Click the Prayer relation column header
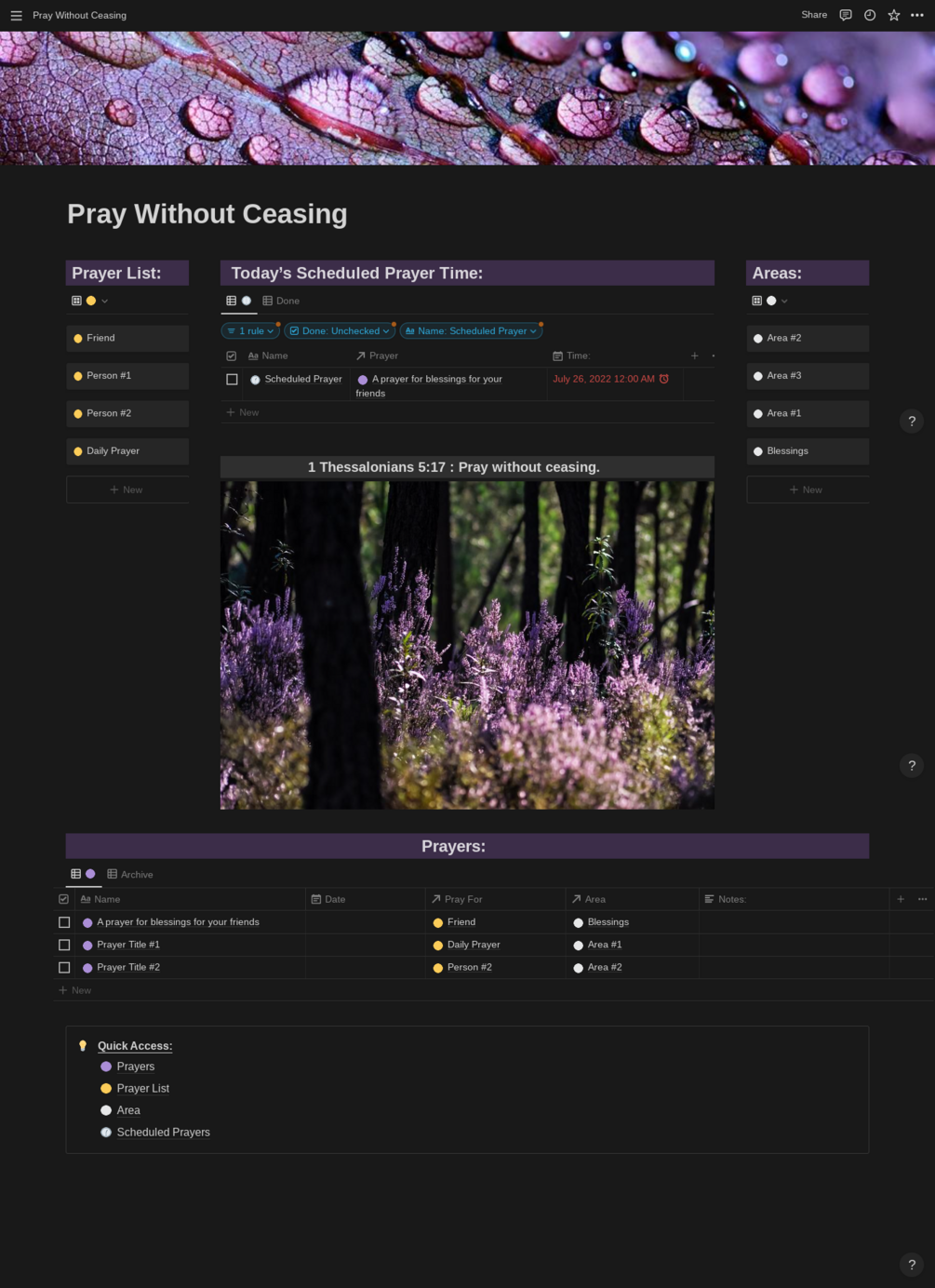Viewport: 935px width, 1288px height. pyautogui.click(x=377, y=356)
